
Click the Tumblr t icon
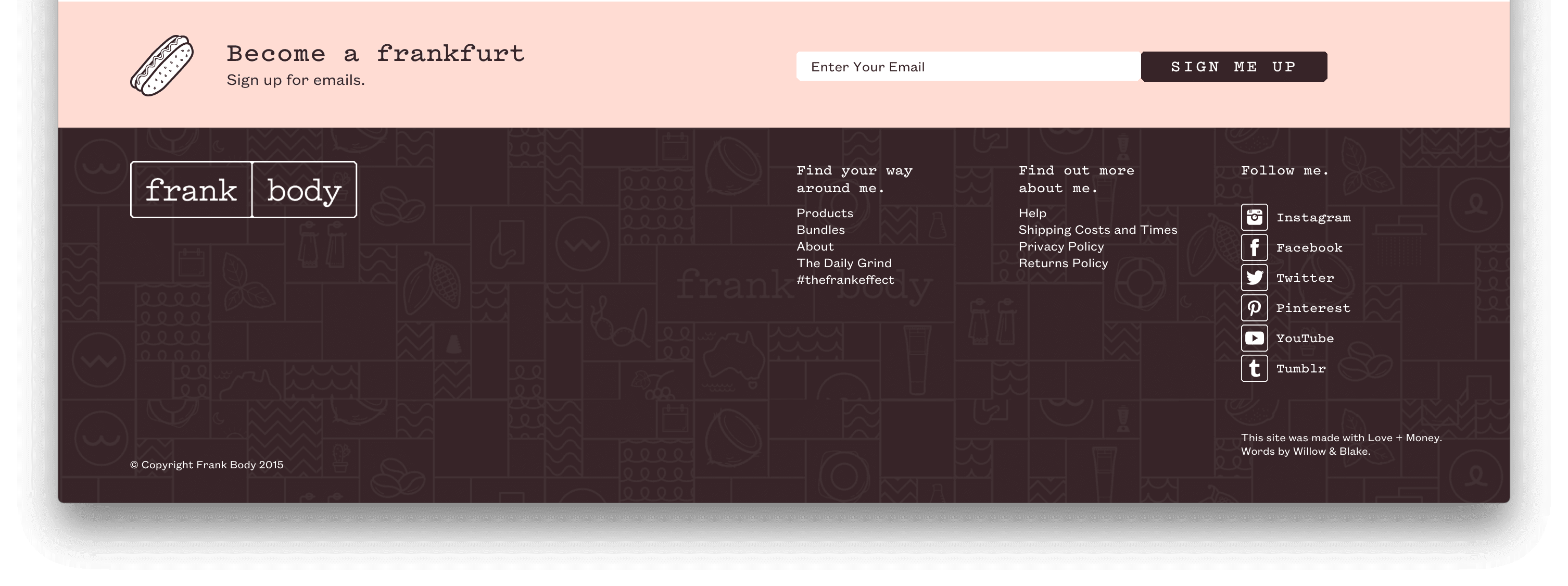tap(1254, 369)
